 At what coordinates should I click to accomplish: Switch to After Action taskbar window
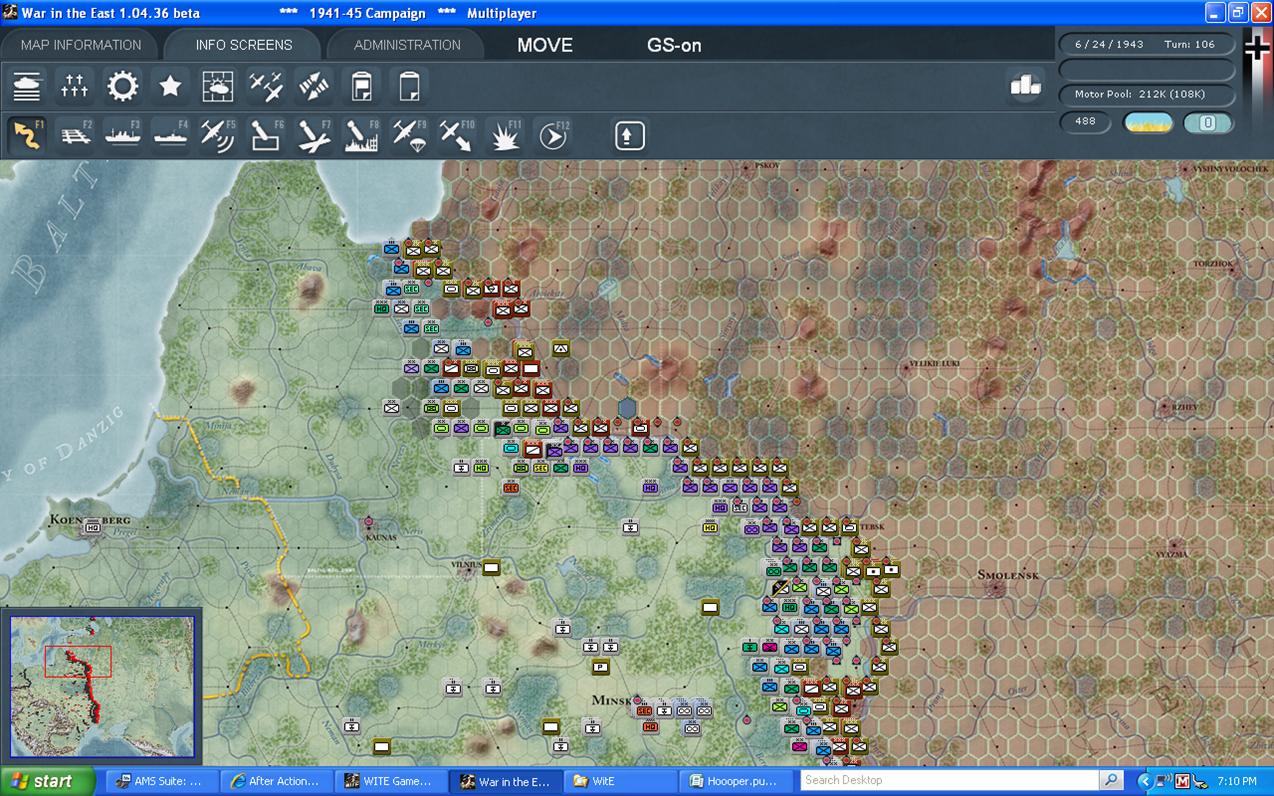click(x=275, y=781)
